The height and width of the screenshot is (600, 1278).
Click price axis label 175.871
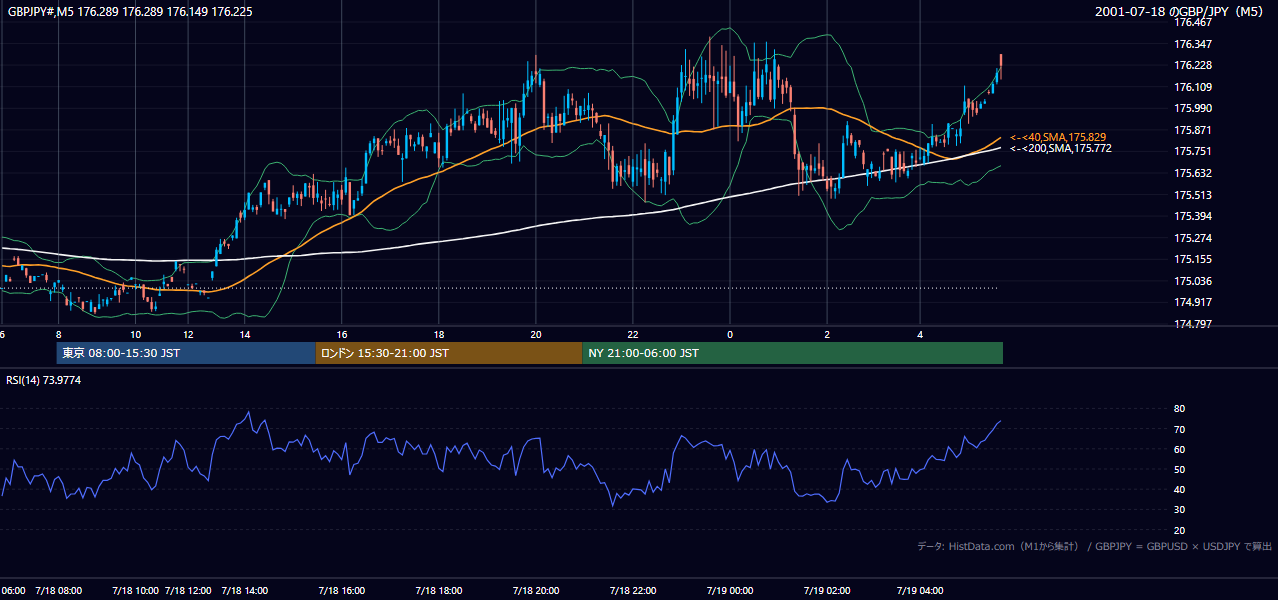(x=1192, y=130)
